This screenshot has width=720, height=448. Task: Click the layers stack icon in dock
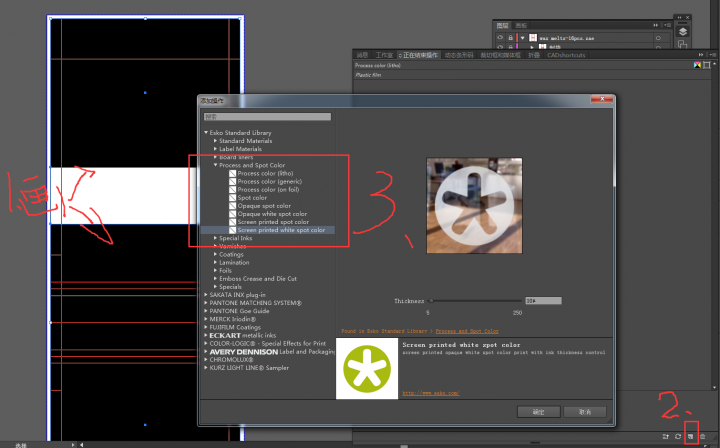(682, 32)
